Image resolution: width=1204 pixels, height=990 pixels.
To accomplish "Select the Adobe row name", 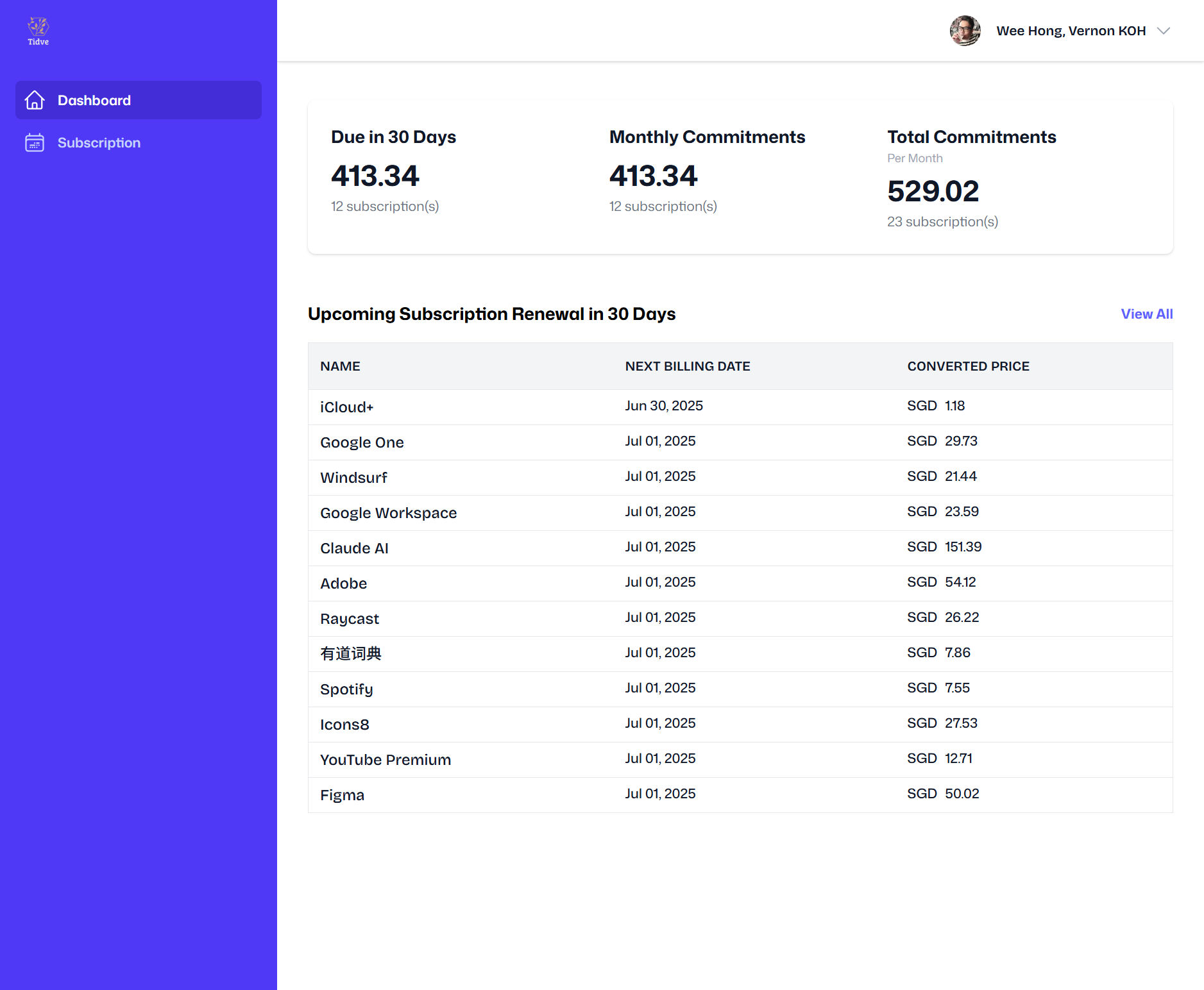I will tap(343, 583).
